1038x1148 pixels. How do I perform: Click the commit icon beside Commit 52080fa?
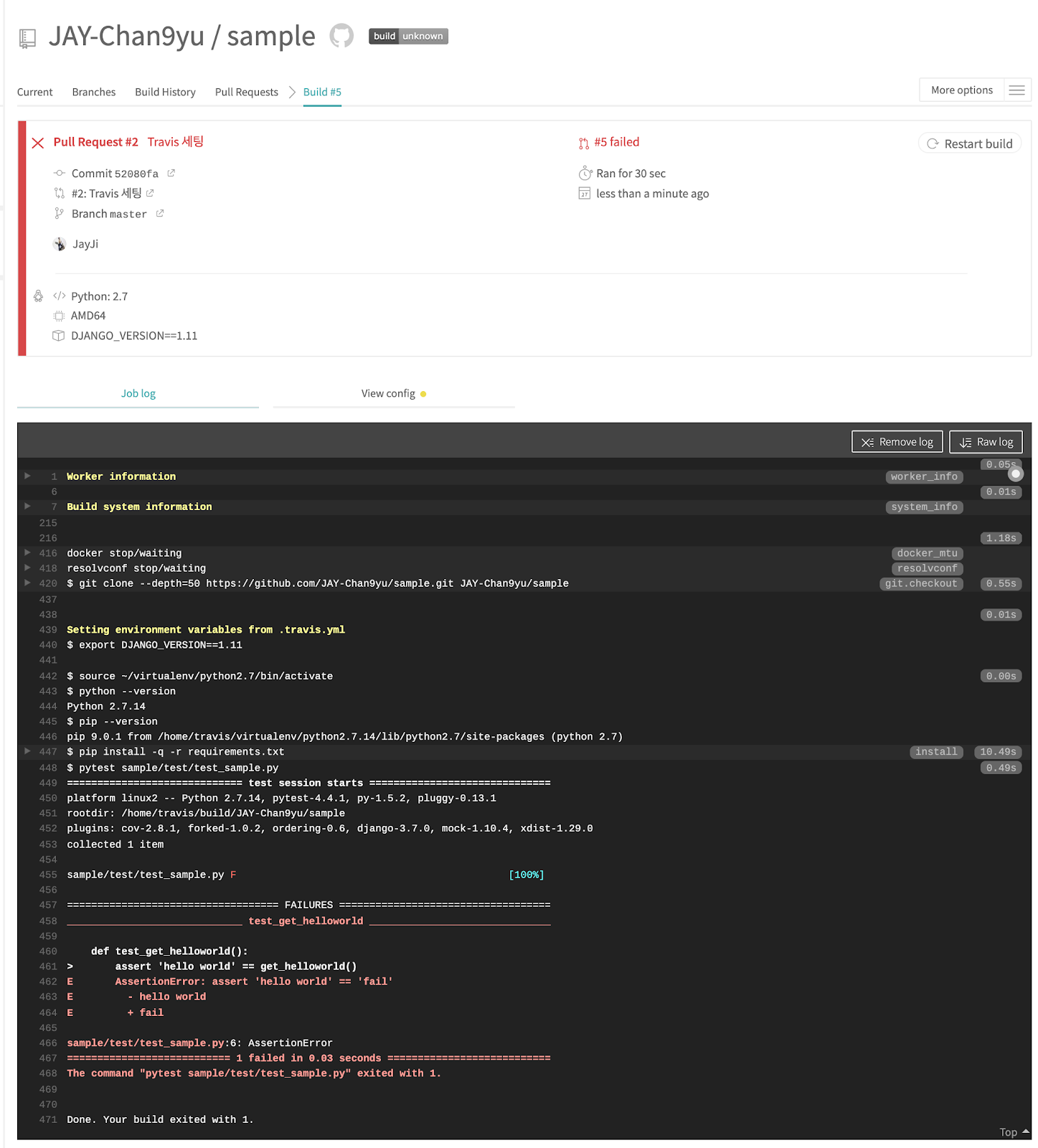pyautogui.click(x=60, y=173)
